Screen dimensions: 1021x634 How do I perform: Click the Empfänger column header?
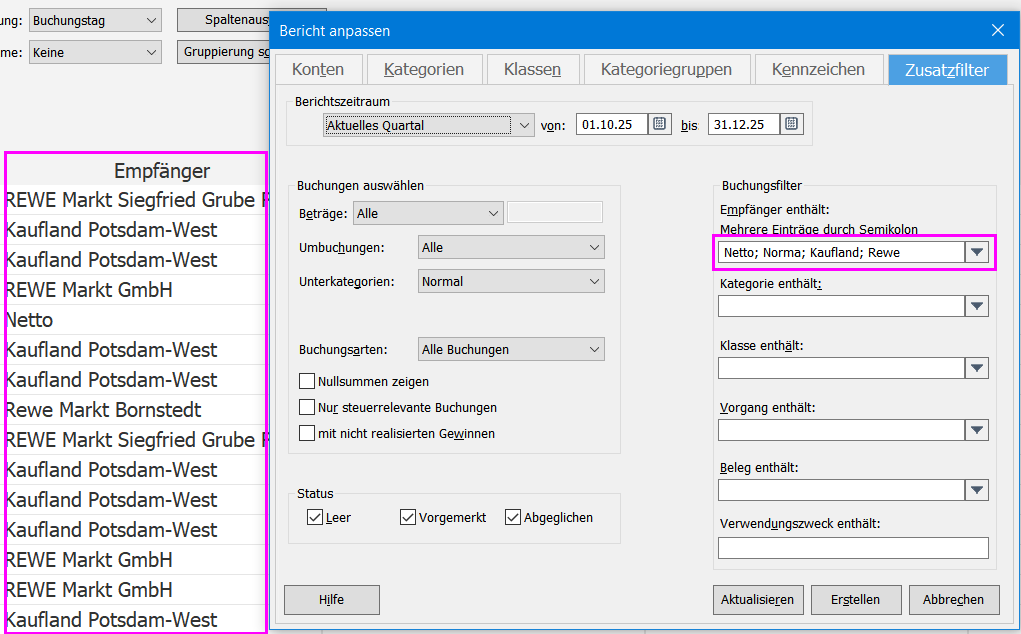[x=137, y=171]
